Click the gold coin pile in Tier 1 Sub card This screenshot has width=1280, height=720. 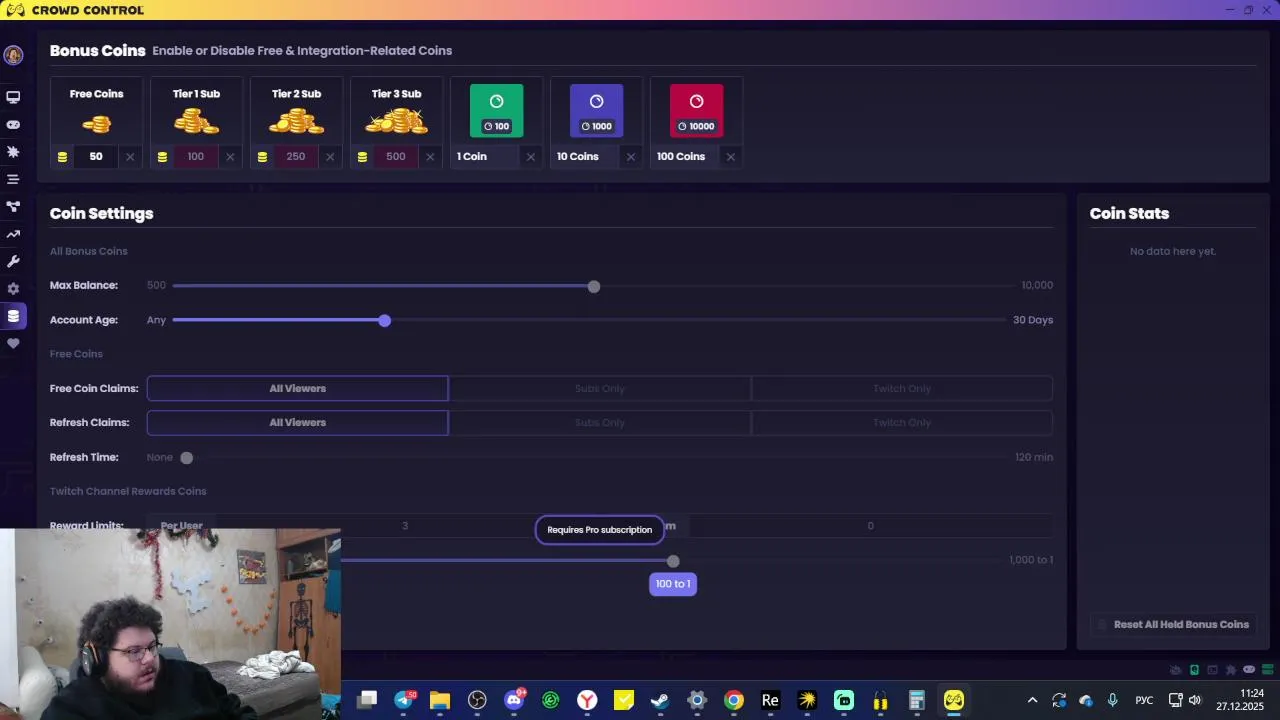pyautogui.click(x=196, y=122)
